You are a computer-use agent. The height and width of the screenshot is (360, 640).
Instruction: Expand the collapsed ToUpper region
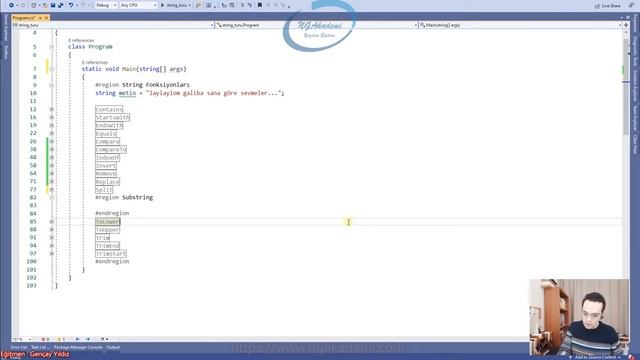pos(52,230)
